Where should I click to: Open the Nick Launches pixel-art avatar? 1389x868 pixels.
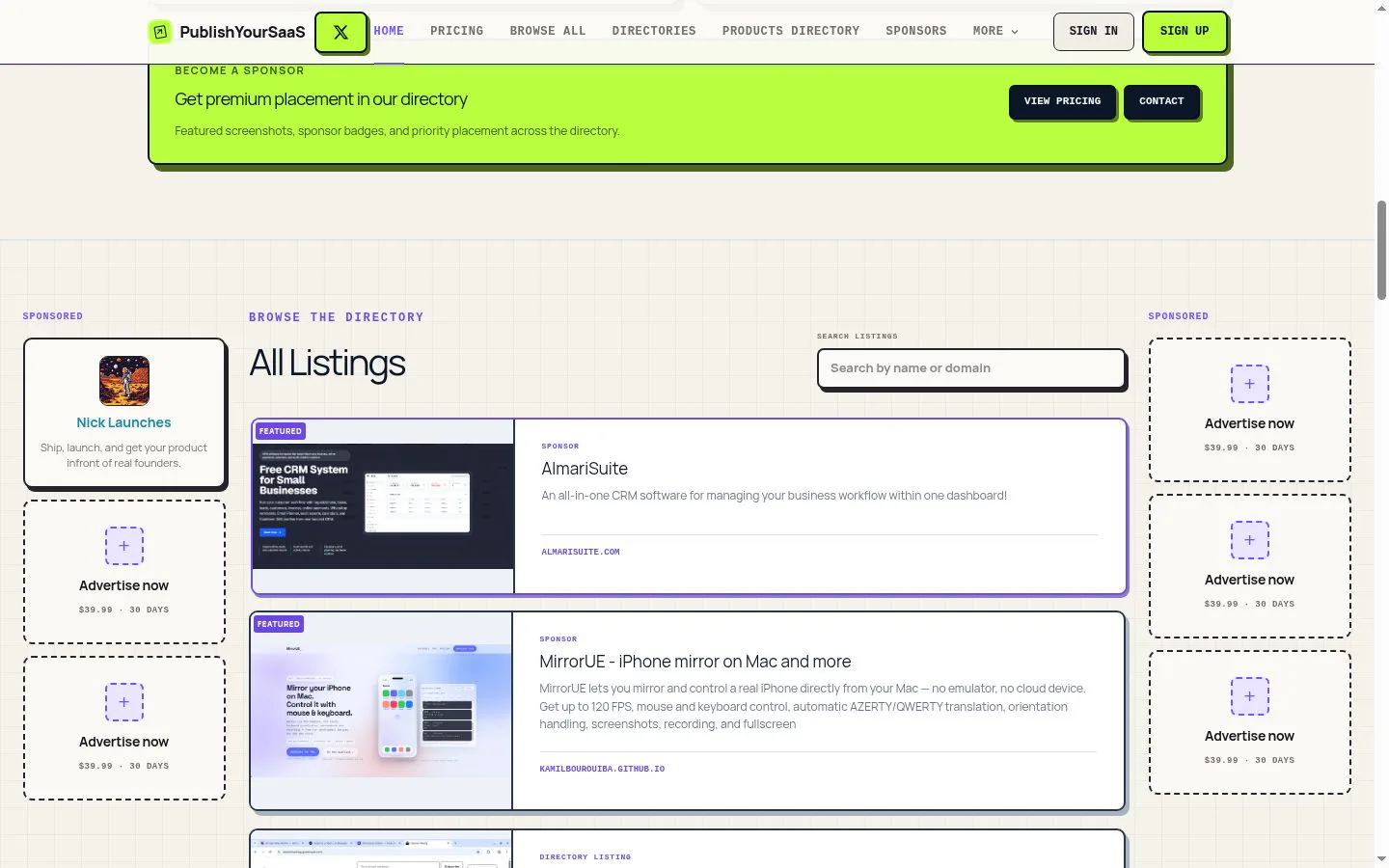pos(124,381)
